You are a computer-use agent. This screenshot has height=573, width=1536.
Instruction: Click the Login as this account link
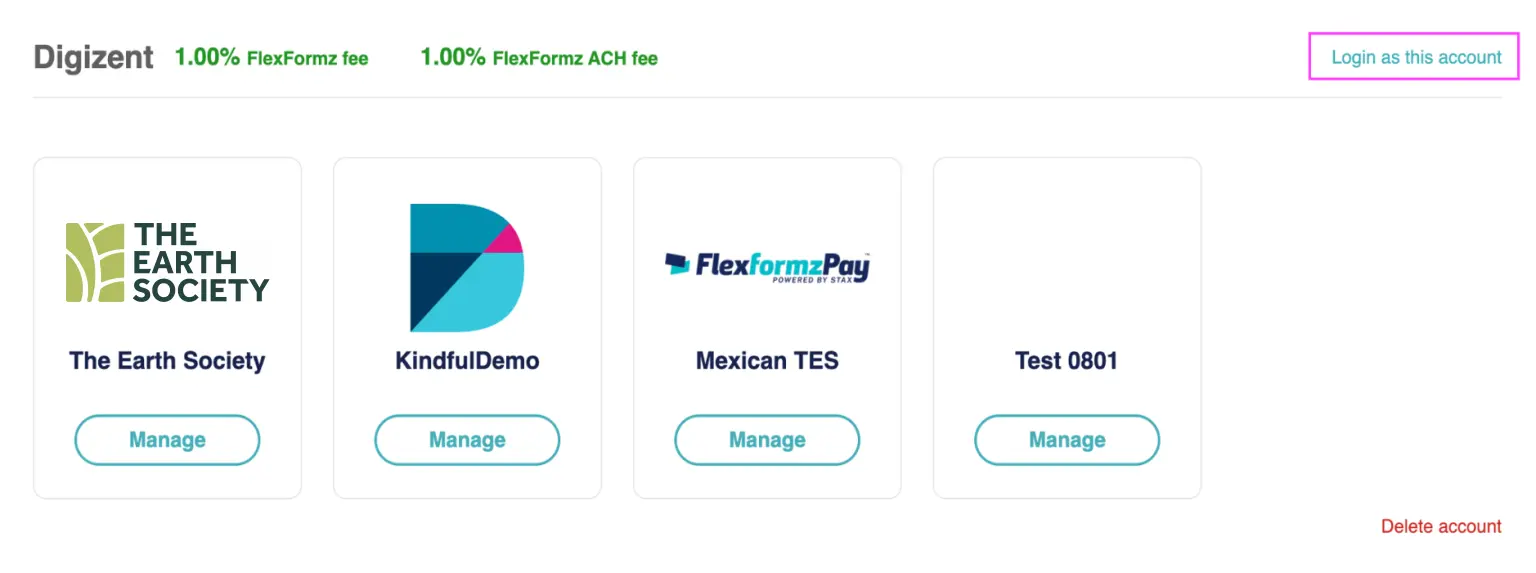pos(1415,57)
